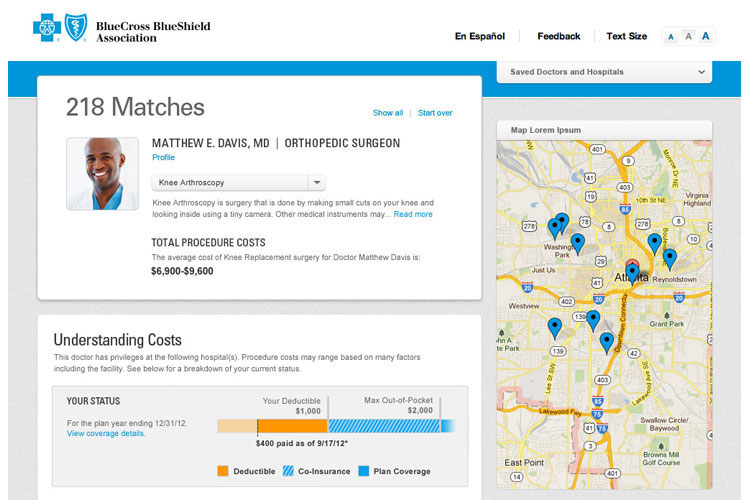This screenshot has width=750, height=500.
Task: Expand Saved Doctors and Hospitals dropdown
Action: click(604, 72)
